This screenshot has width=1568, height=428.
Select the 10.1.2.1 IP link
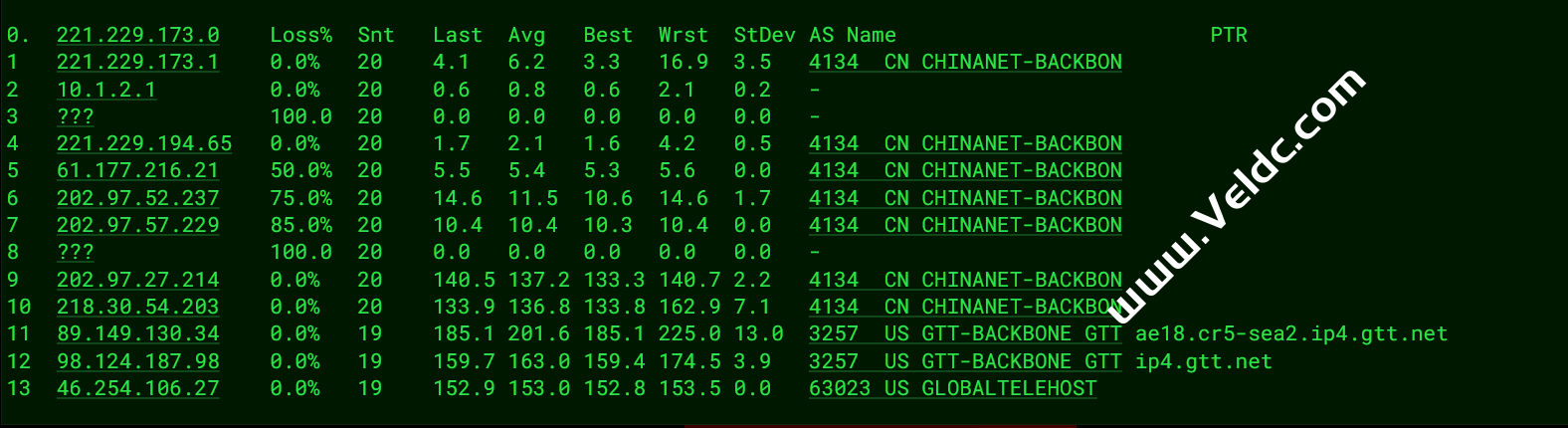click(x=105, y=90)
